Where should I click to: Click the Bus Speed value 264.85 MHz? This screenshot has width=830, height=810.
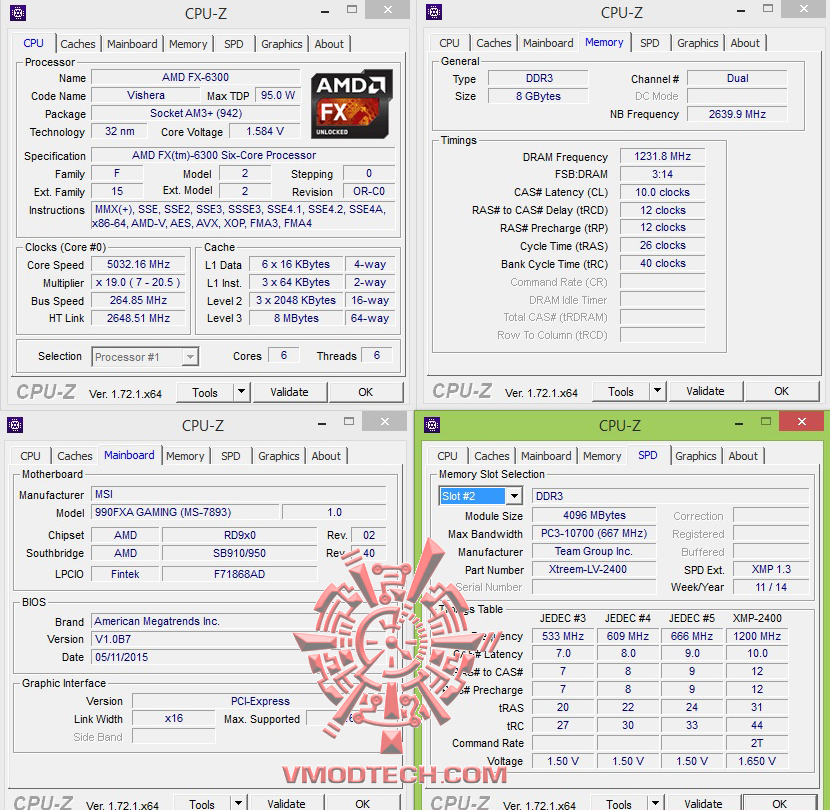click(x=138, y=300)
